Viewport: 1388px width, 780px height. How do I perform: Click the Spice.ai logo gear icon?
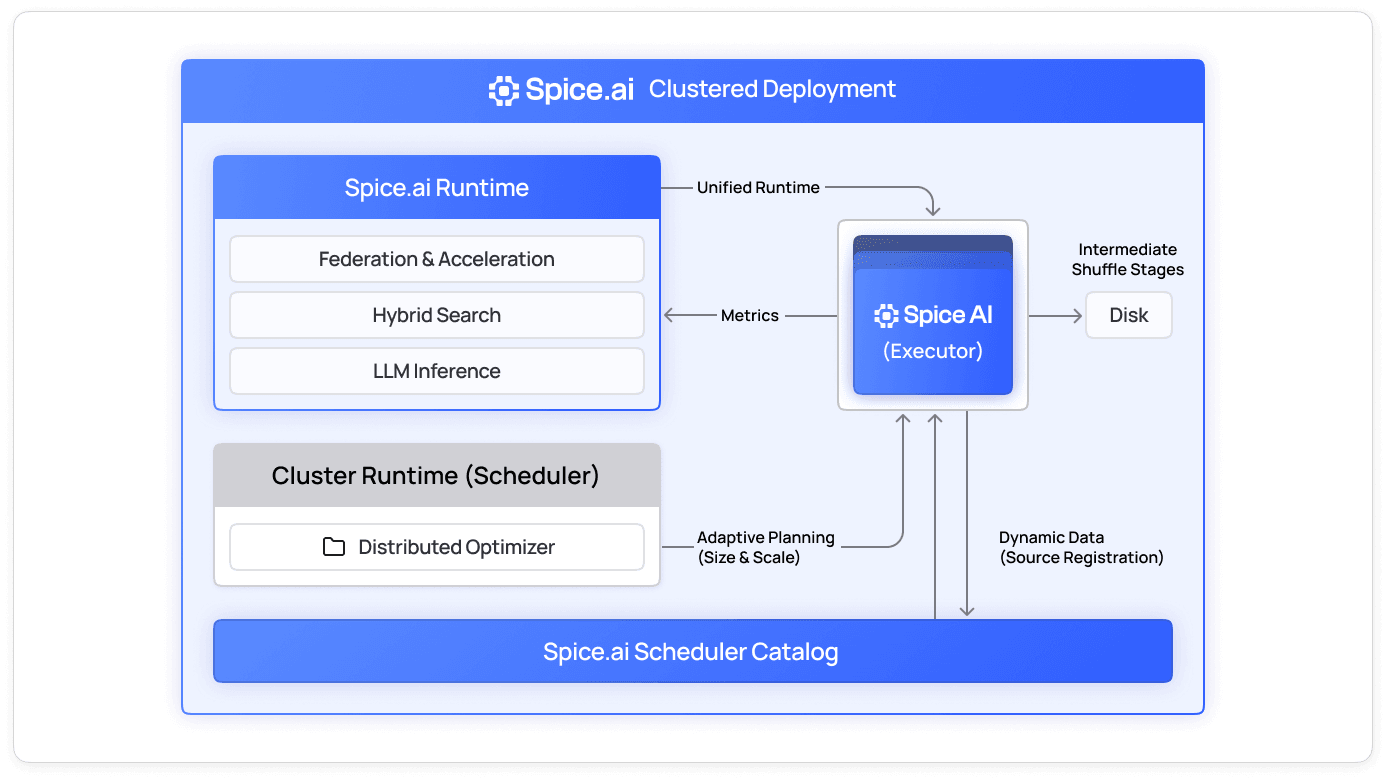pos(503,89)
